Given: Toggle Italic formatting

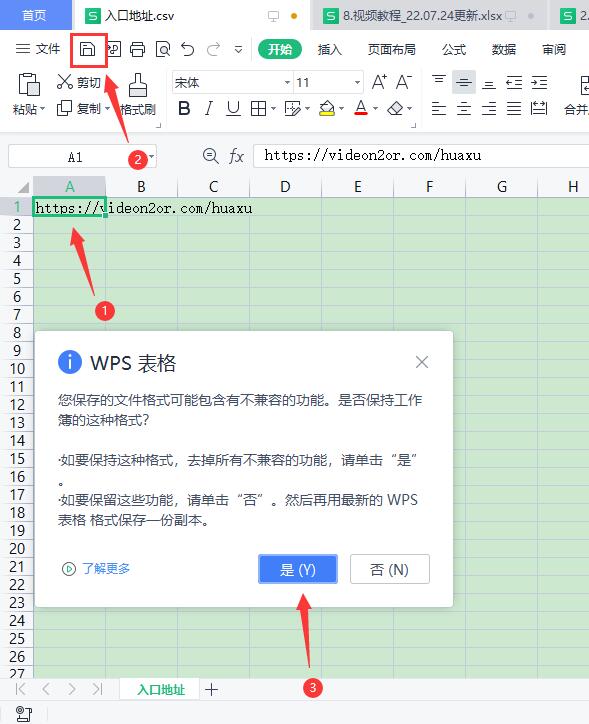Looking at the screenshot, I should coord(209,109).
